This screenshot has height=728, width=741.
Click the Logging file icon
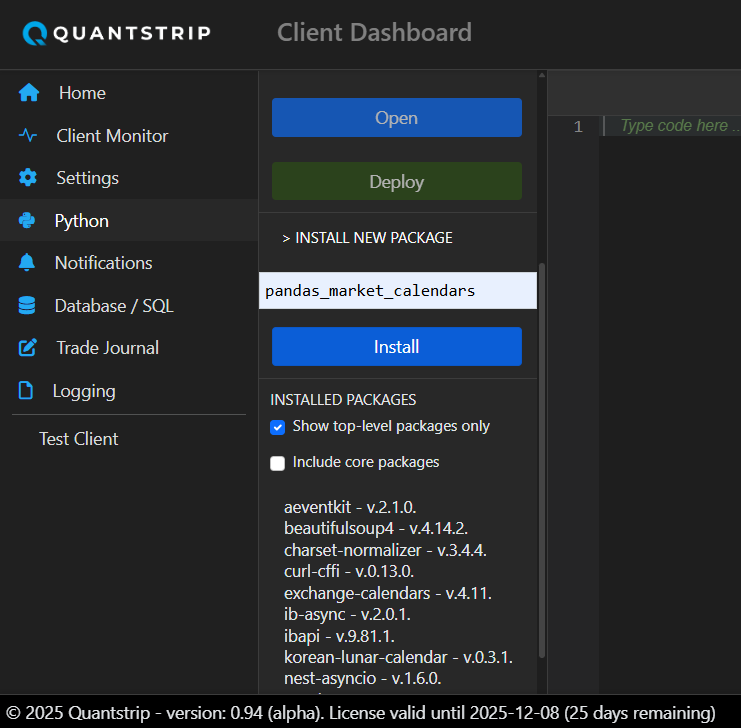pos(26,390)
